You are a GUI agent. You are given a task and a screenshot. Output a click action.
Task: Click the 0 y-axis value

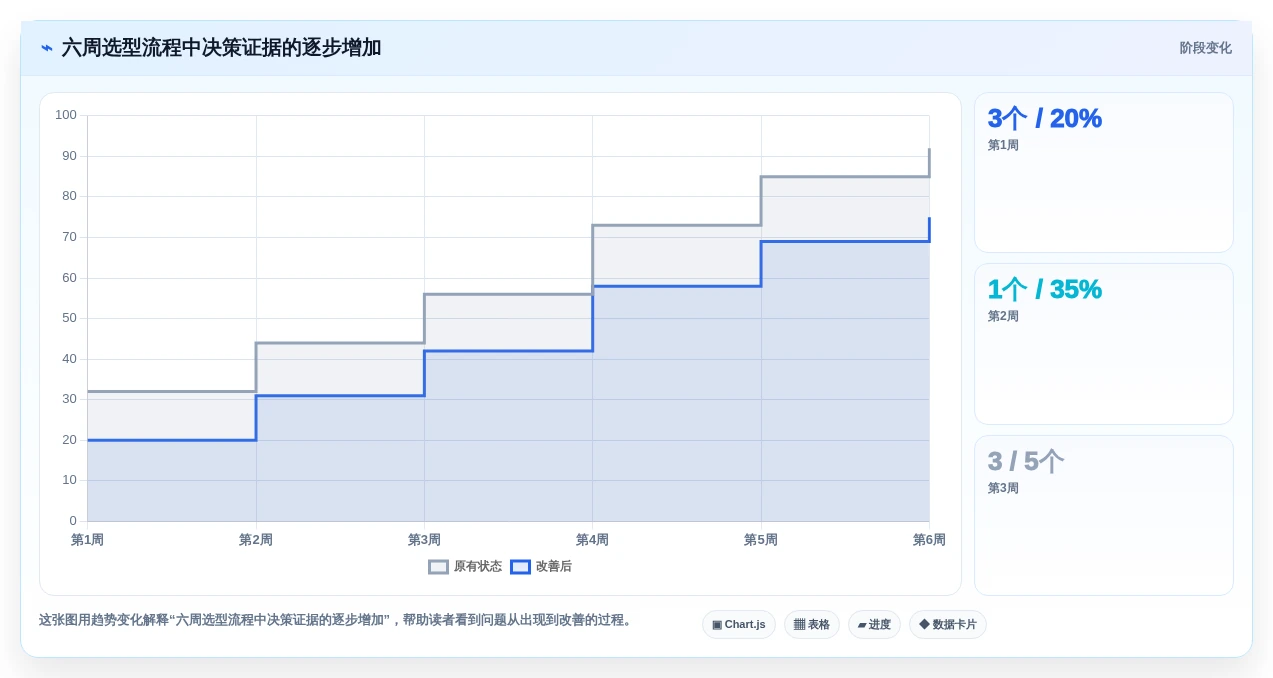point(73,521)
